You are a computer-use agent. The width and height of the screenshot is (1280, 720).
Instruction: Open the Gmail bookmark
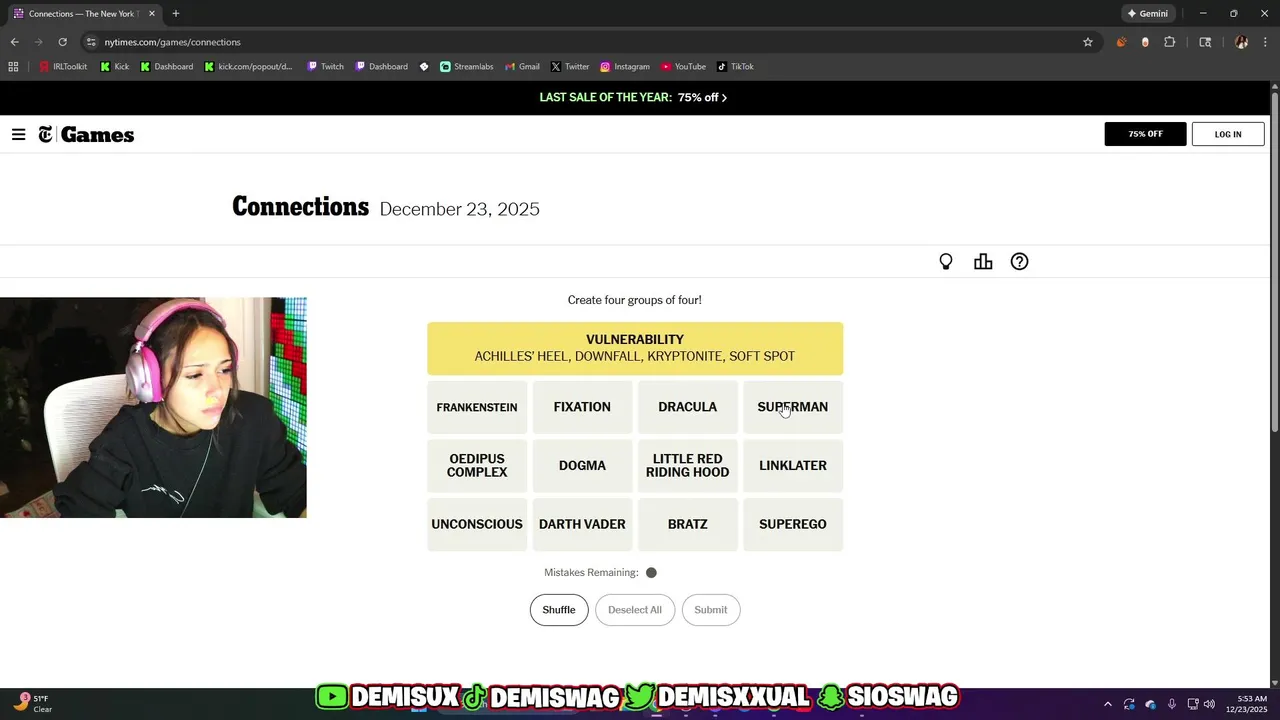pyautogui.click(x=522, y=67)
